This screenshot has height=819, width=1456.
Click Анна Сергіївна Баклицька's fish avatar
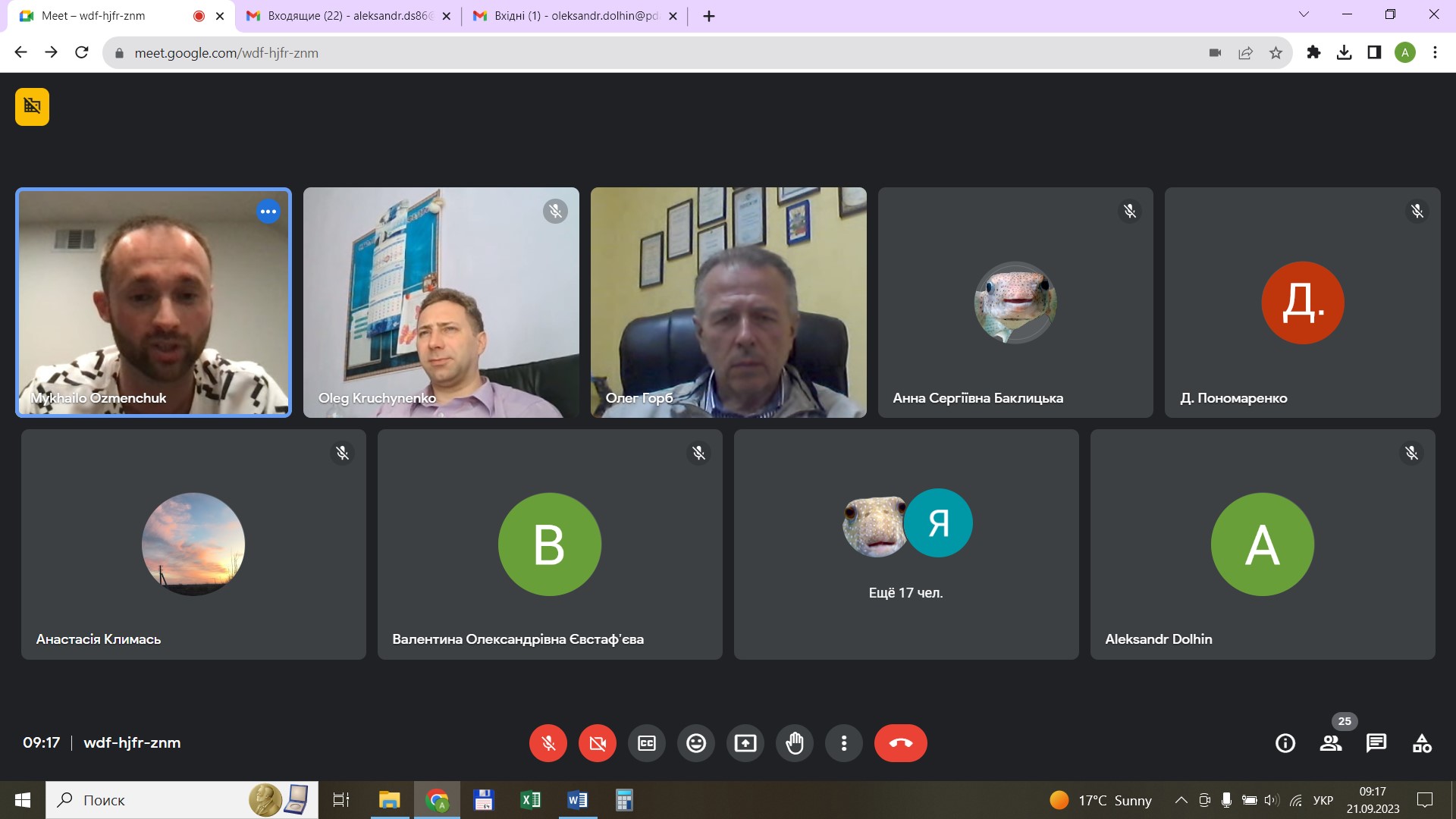(x=1015, y=303)
